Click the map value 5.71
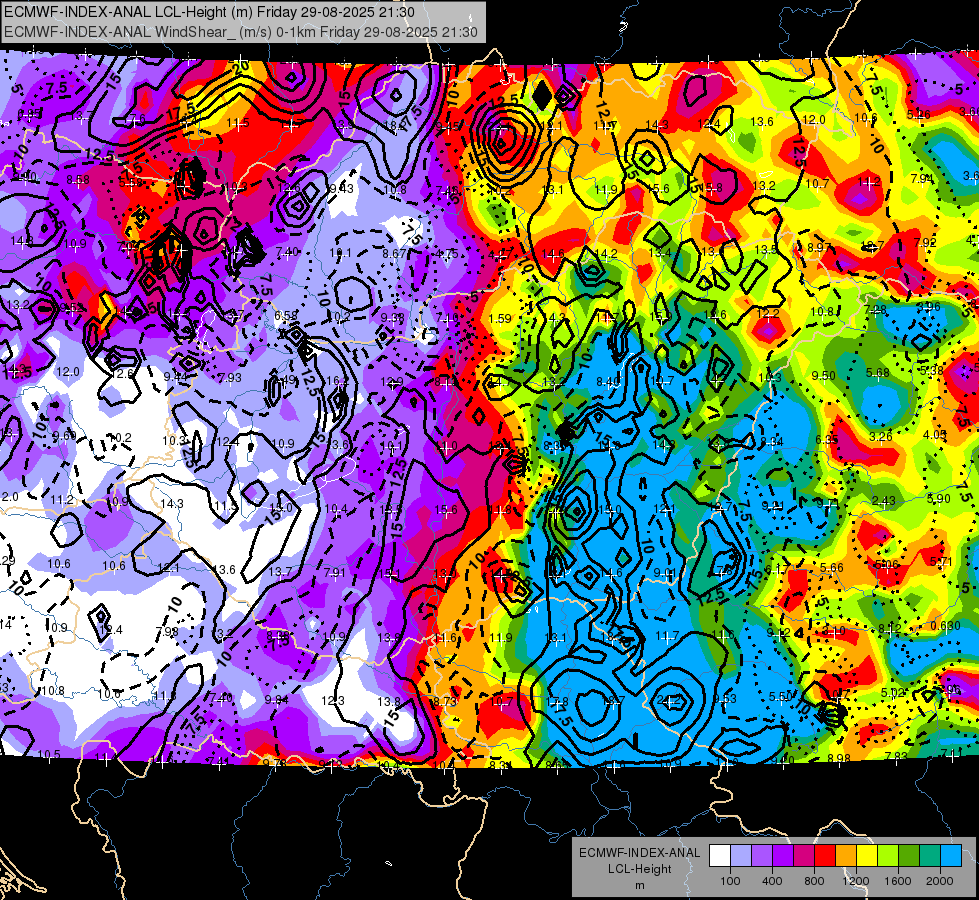The width and height of the screenshot is (979, 900). pyautogui.click(x=941, y=561)
